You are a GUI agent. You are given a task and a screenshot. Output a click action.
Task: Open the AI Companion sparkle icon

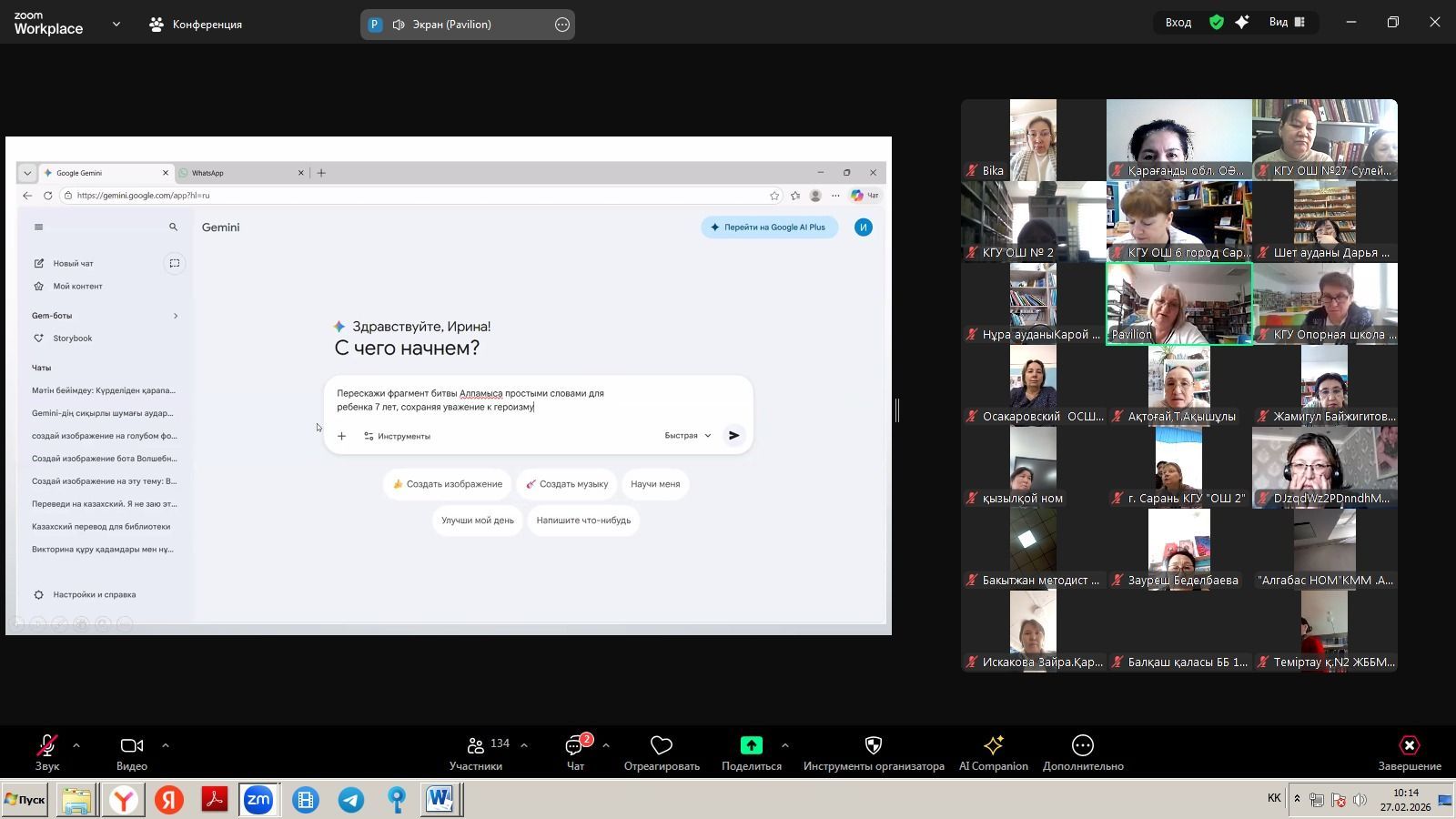(993, 746)
